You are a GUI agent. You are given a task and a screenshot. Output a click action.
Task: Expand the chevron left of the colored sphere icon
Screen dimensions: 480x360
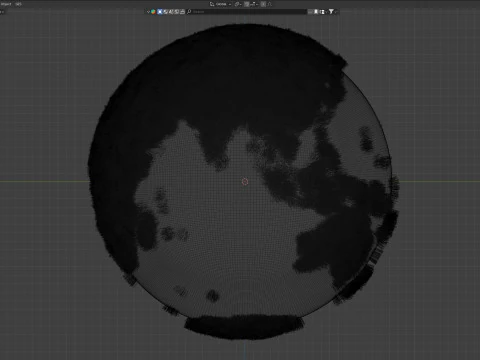click(148, 12)
